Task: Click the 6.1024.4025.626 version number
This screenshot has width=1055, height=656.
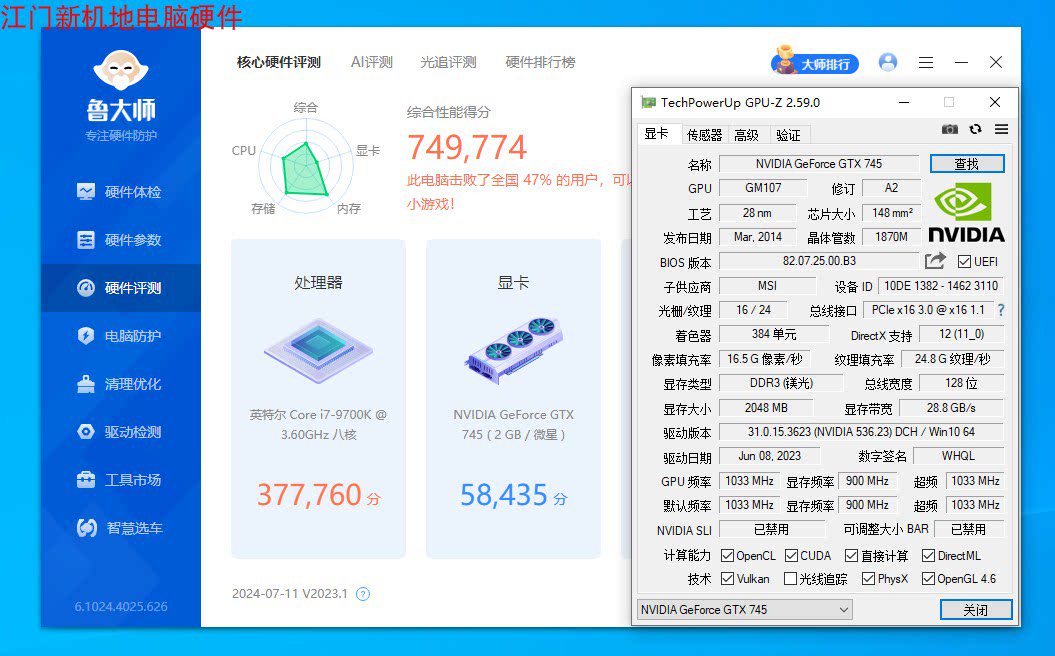Action: point(121,606)
